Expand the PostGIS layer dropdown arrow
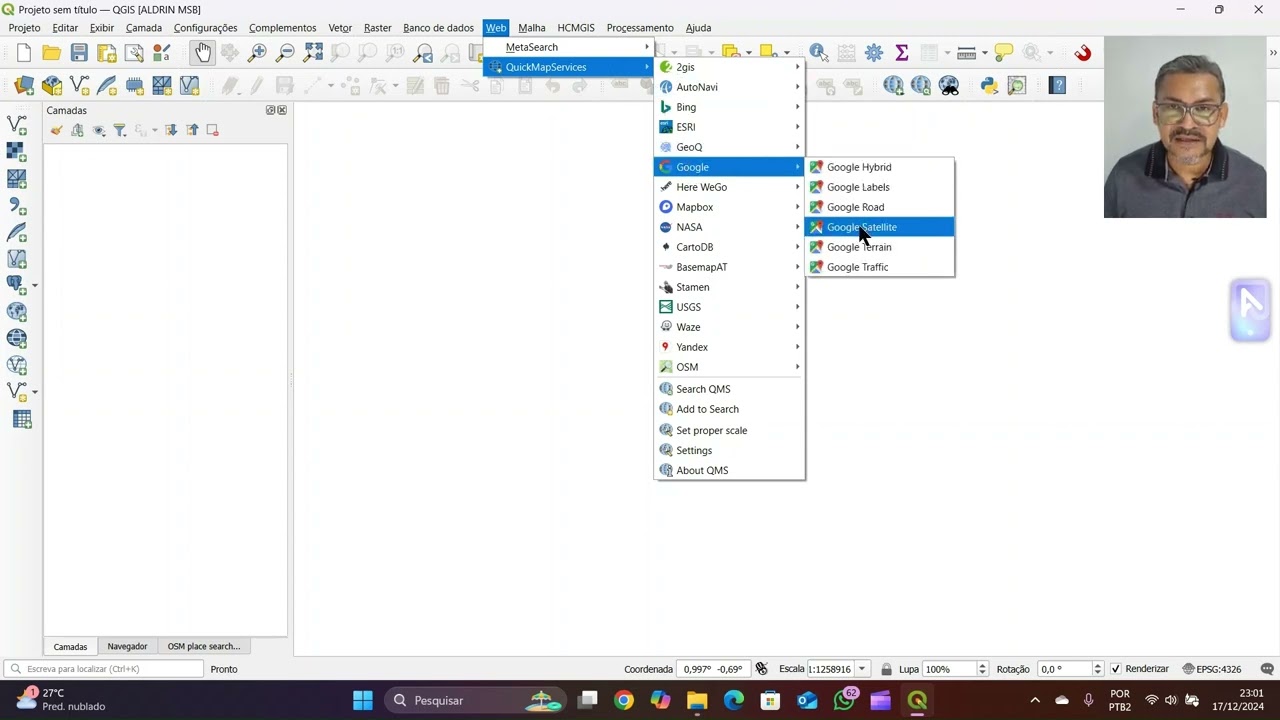1280x720 pixels. [35, 286]
